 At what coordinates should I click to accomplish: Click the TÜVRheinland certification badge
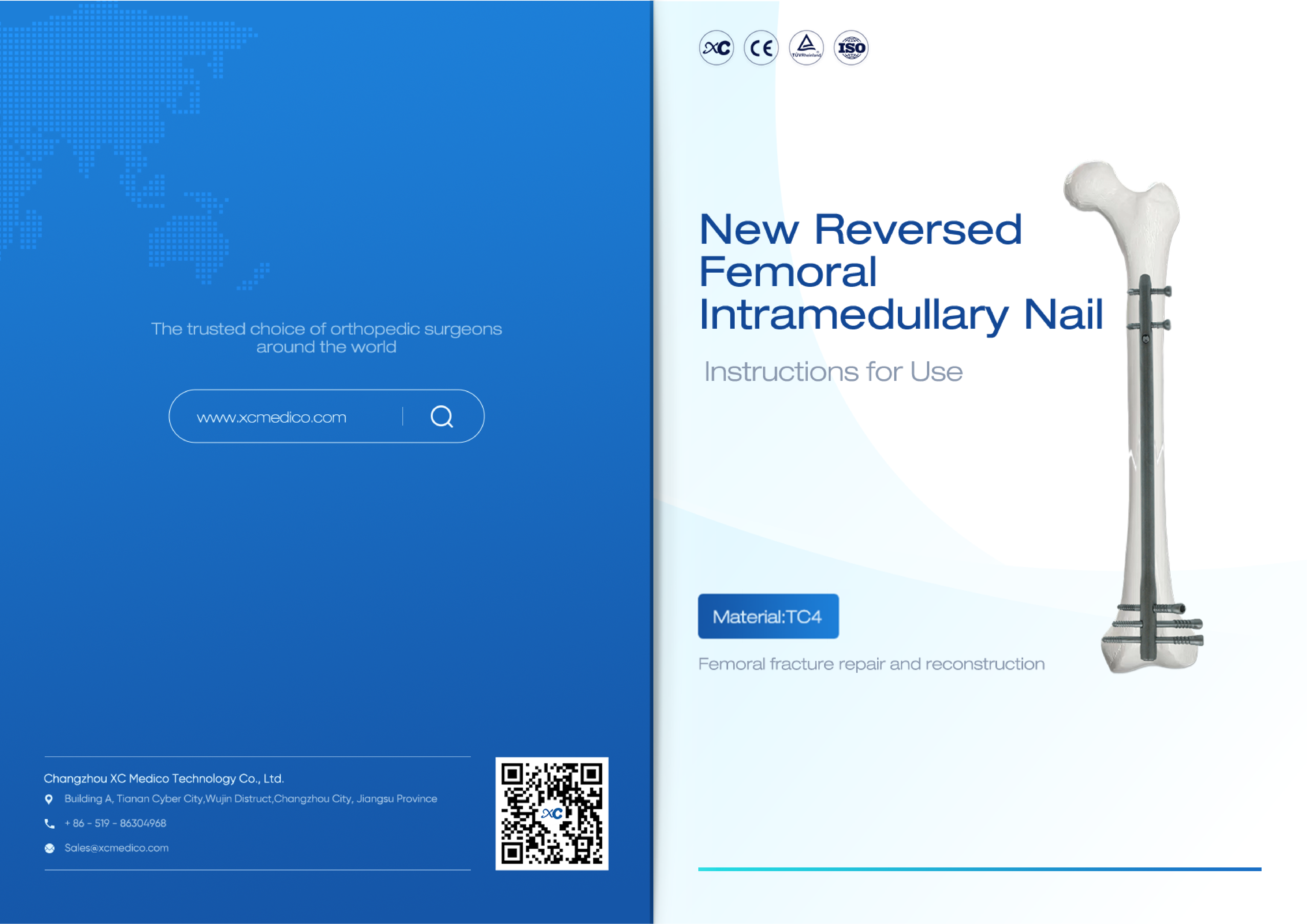[x=806, y=48]
